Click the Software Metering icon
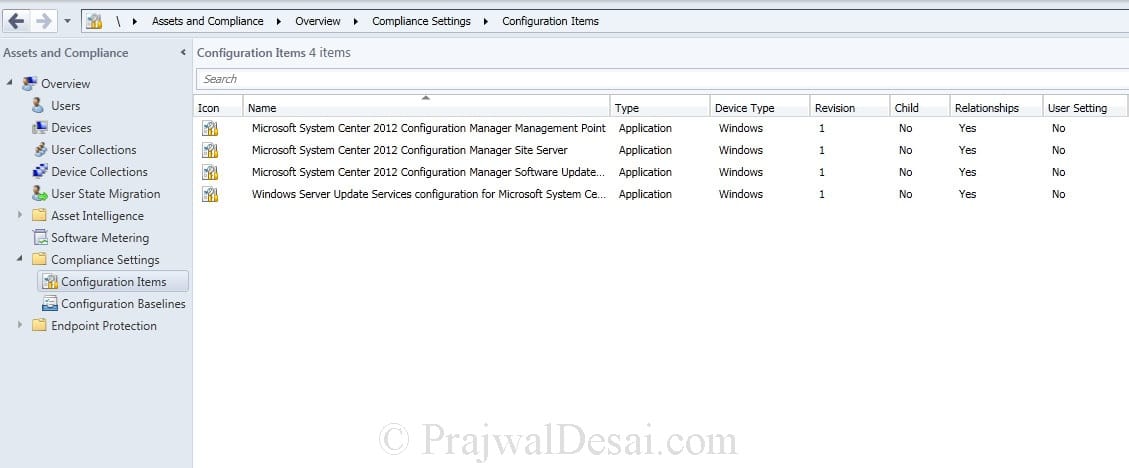 [40, 238]
